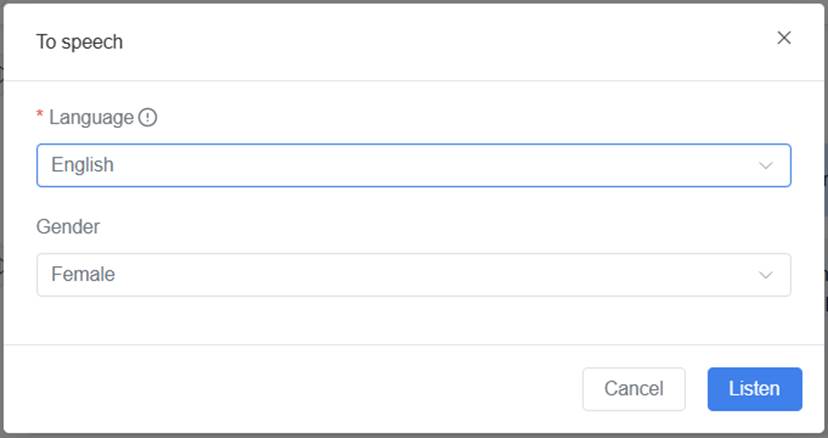Click blank footer area left of Cancel

[x=300, y=389]
